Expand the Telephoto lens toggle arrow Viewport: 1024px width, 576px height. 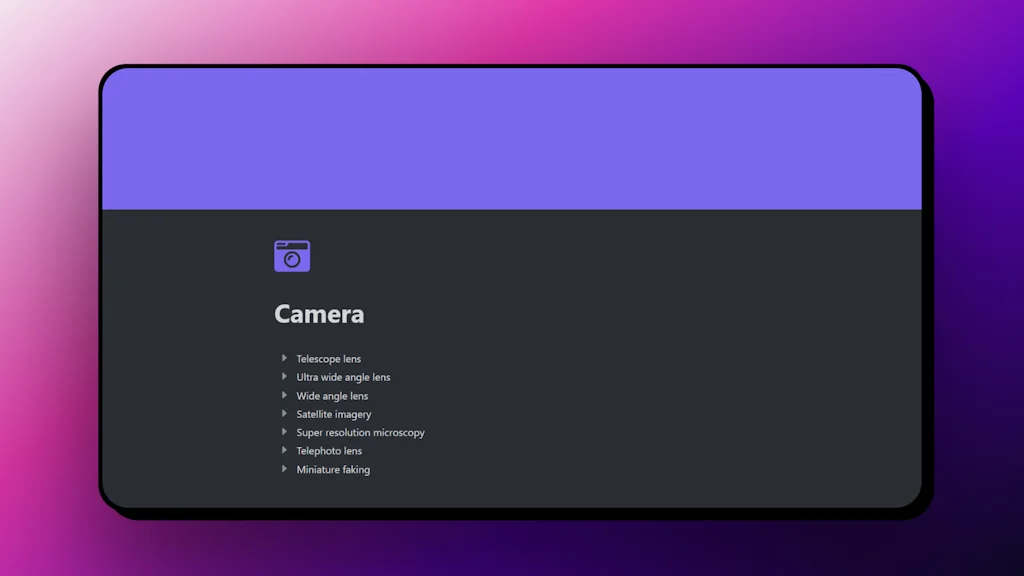(284, 451)
